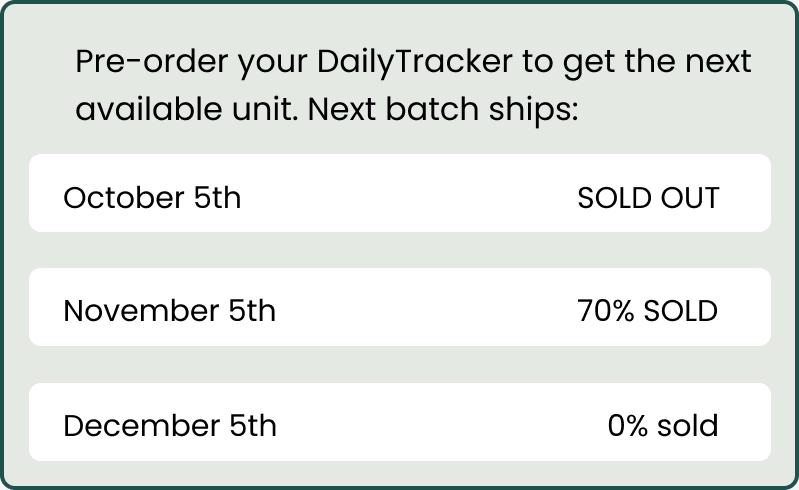Click the "November 5th" date text

(x=169, y=311)
